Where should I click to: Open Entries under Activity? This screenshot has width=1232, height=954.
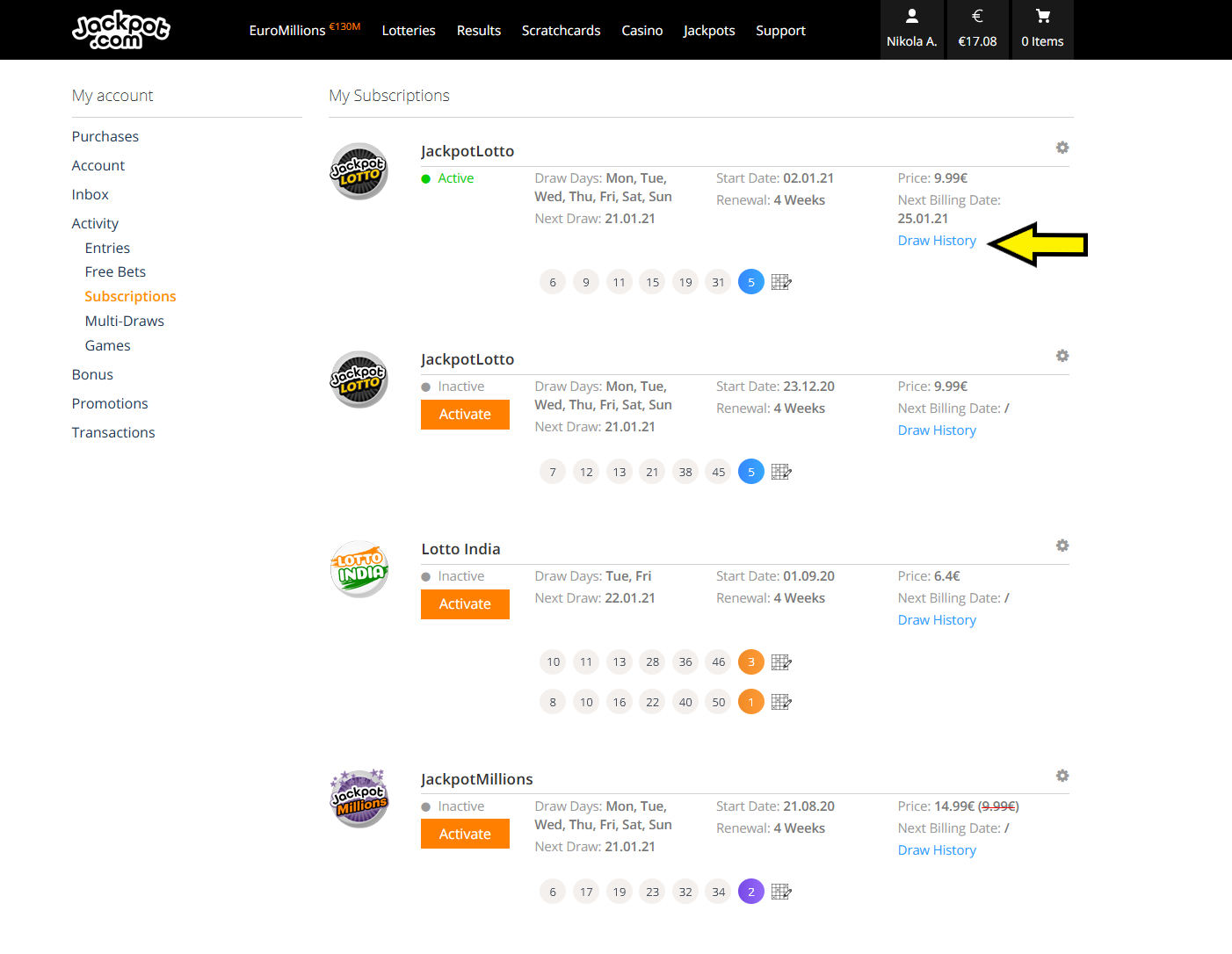pos(107,248)
